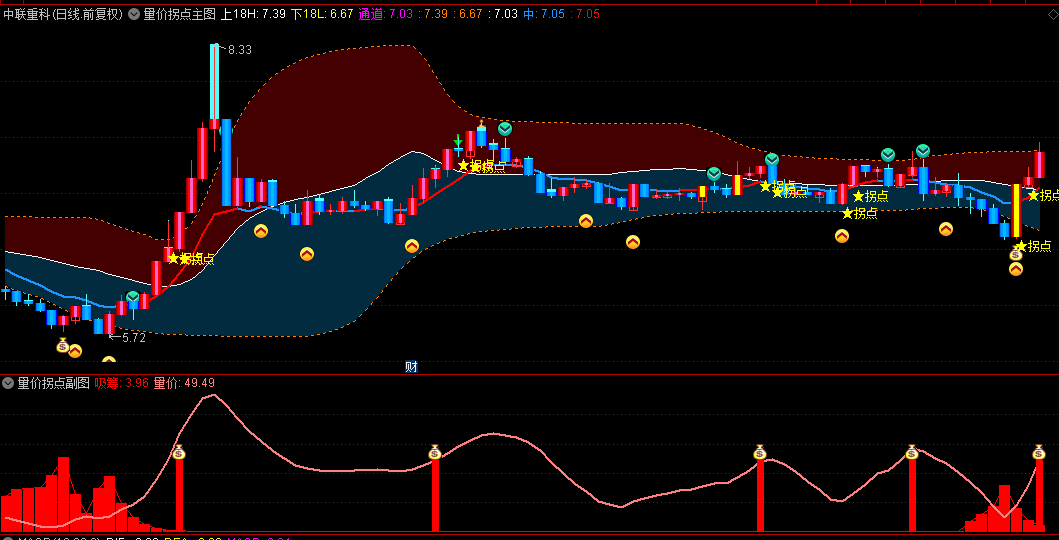Viewport: 1059px width, 540px height.
Task: Select the 上18H: 7.39 value
Action: (253, 14)
